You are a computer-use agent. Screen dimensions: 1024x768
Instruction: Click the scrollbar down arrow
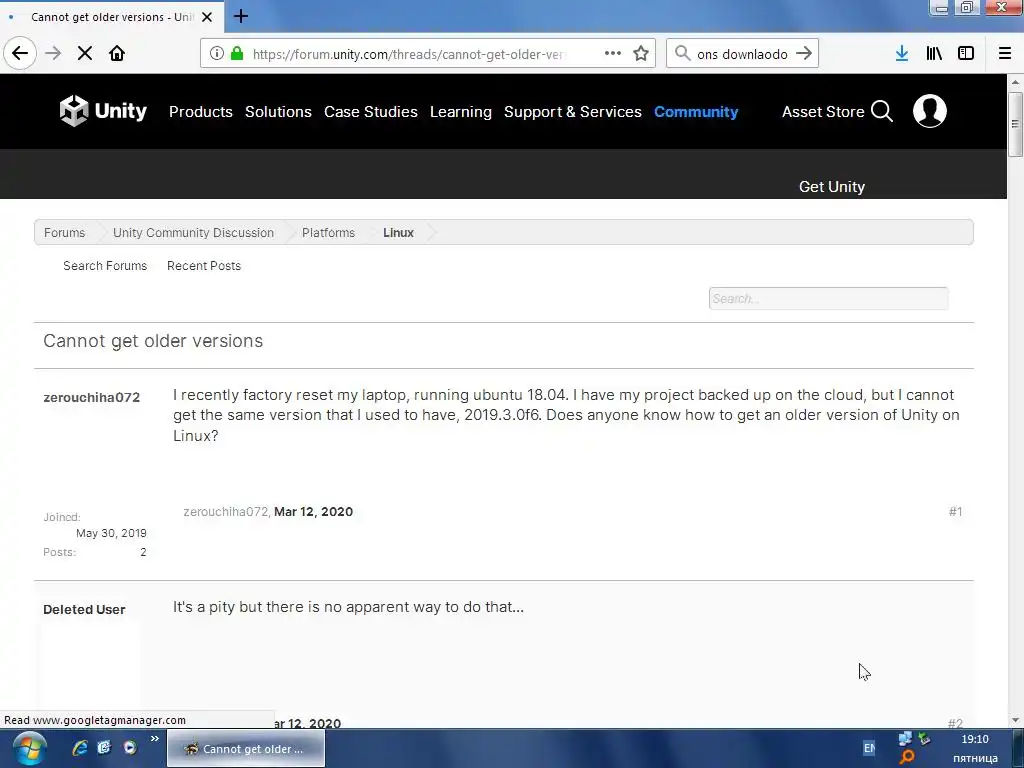[1015, 720]
